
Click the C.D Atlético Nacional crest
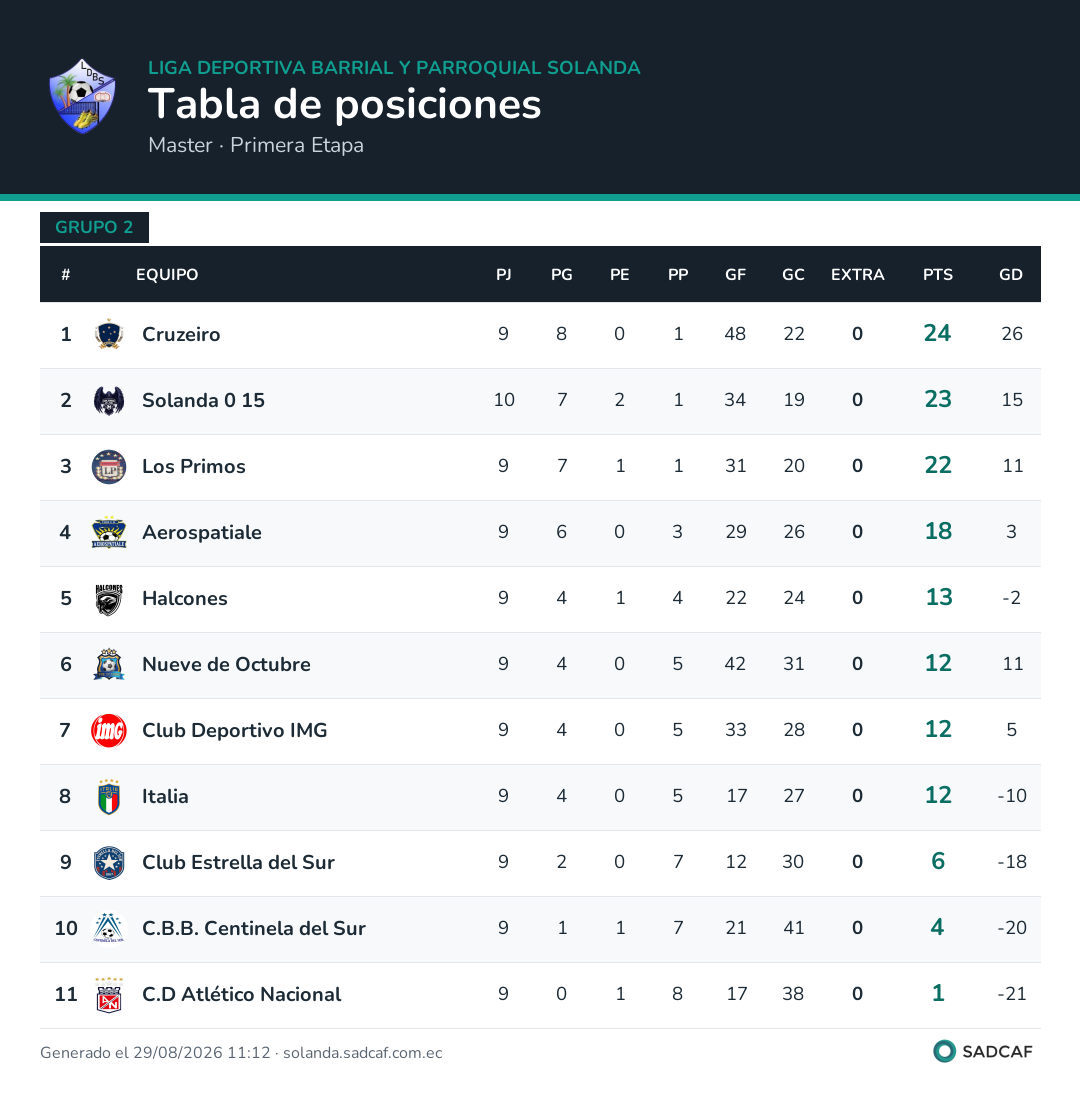point(109,994)
